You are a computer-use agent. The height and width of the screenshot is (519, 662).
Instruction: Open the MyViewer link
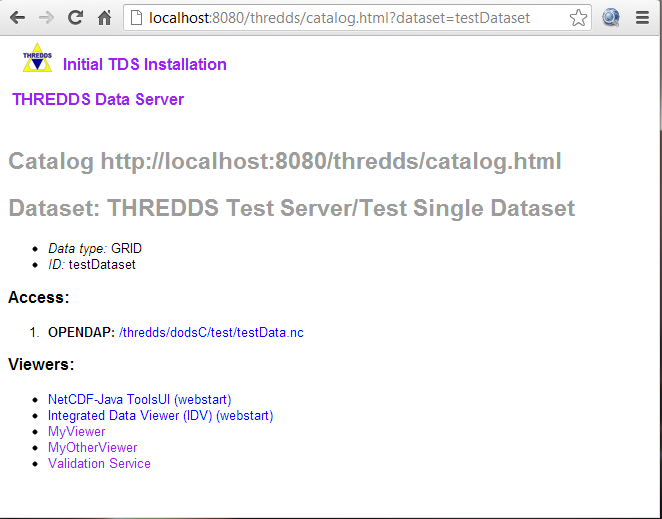(x=76, y=432)
